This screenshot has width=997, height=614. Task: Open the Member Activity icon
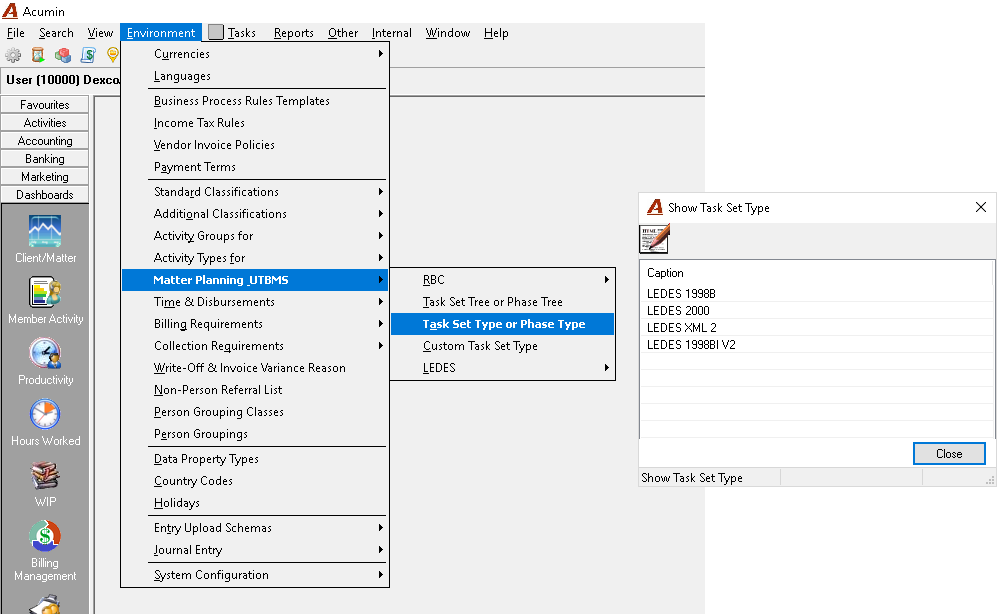click(45, 292)
